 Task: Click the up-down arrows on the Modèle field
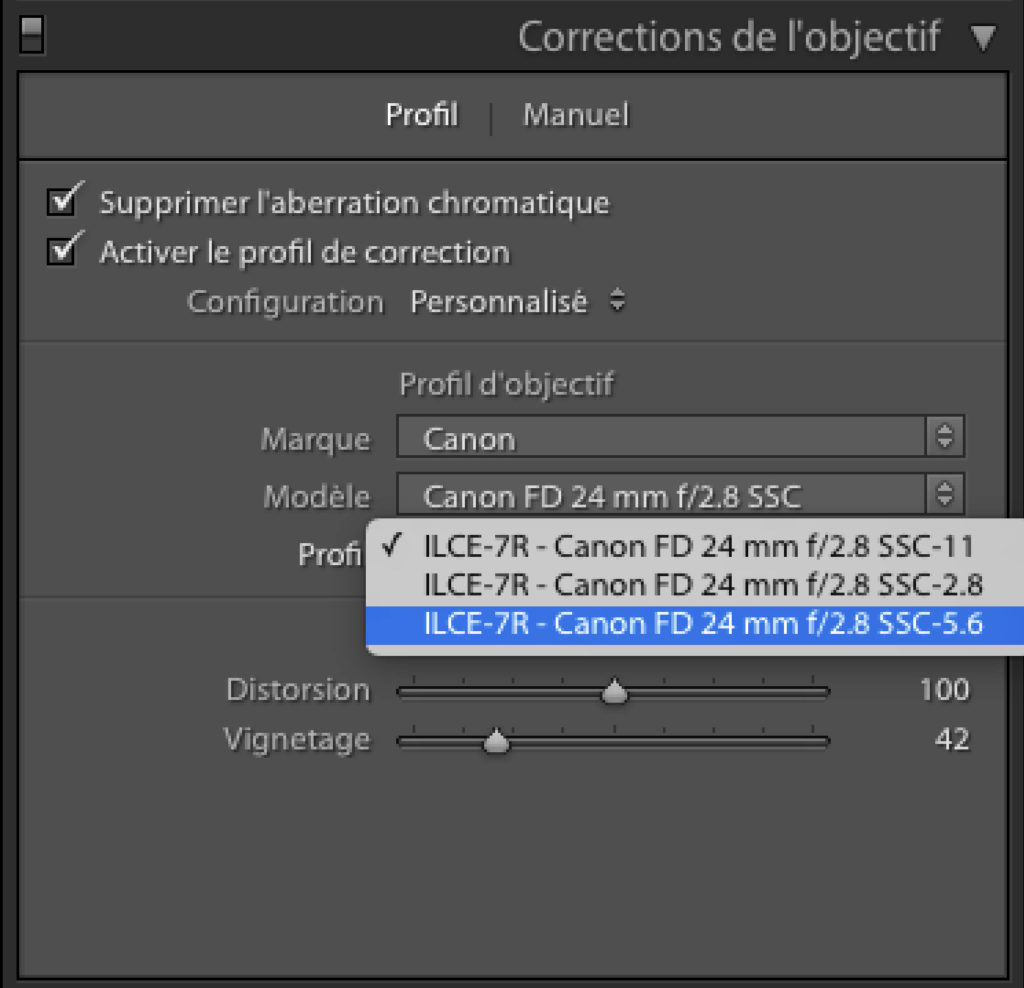[943, 495]
